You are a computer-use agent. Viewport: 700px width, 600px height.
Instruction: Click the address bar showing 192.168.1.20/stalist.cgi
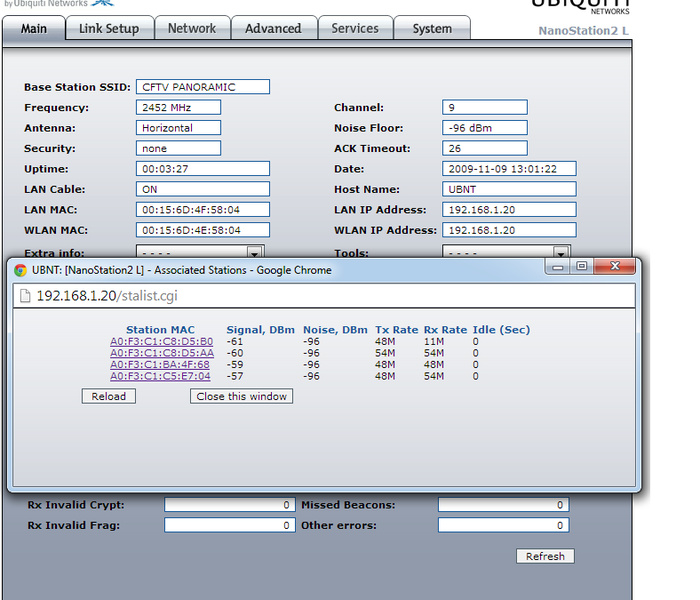pyautogui.click(x=324, y=296)
